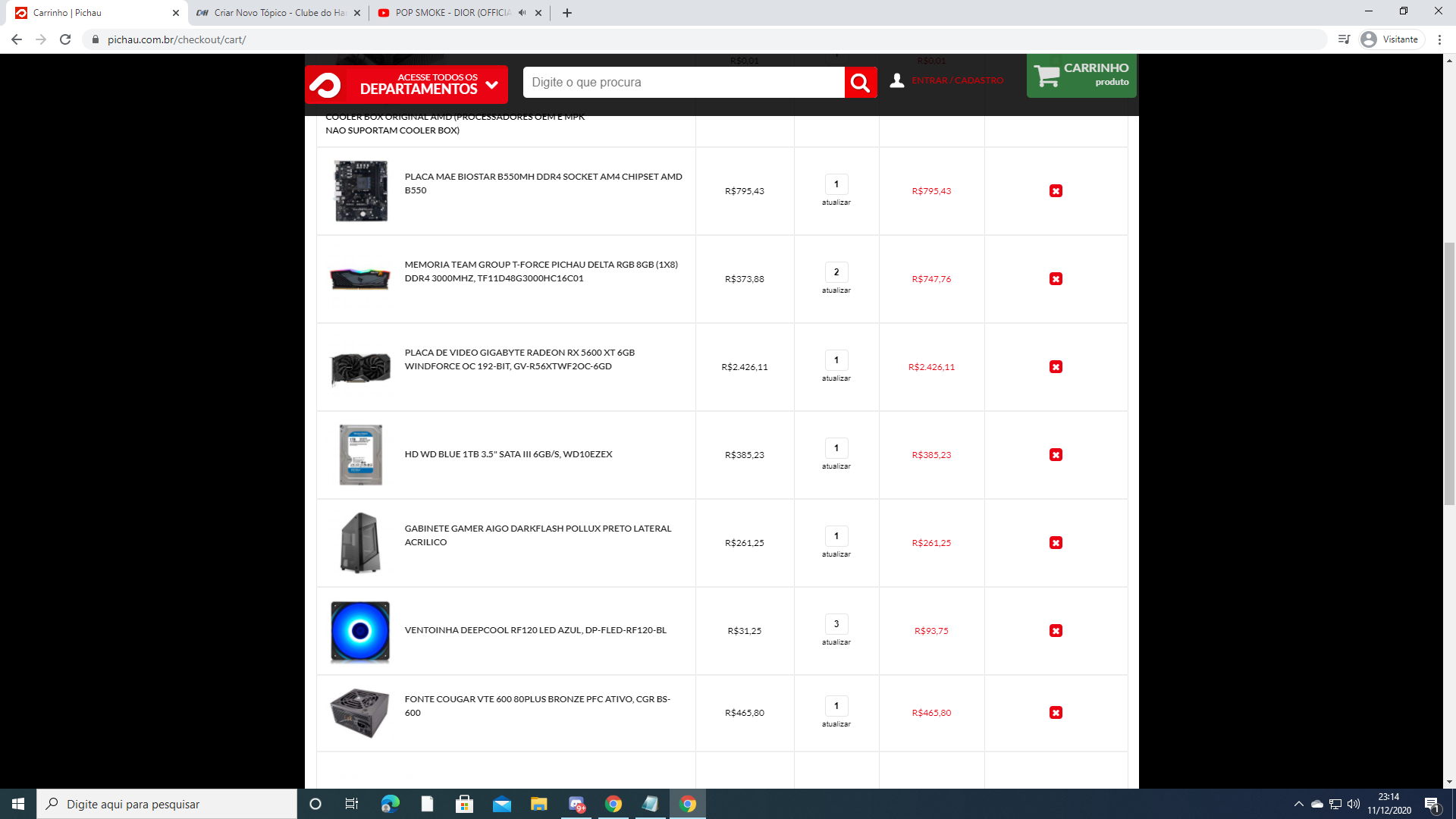Edit the quantity field for the Deepcool fan

click(836, 624)
